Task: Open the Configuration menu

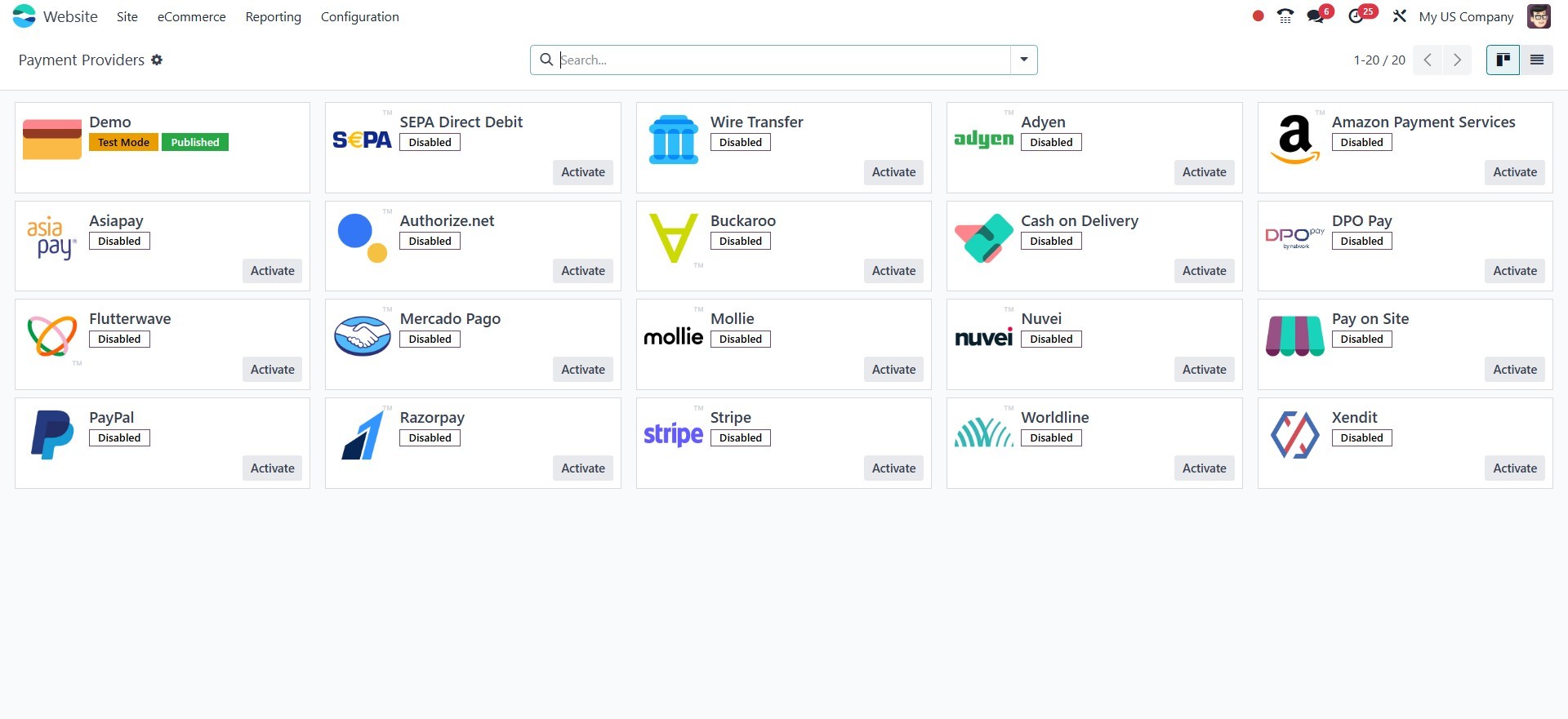Action: pyautogui.click(x=360, y=16)
